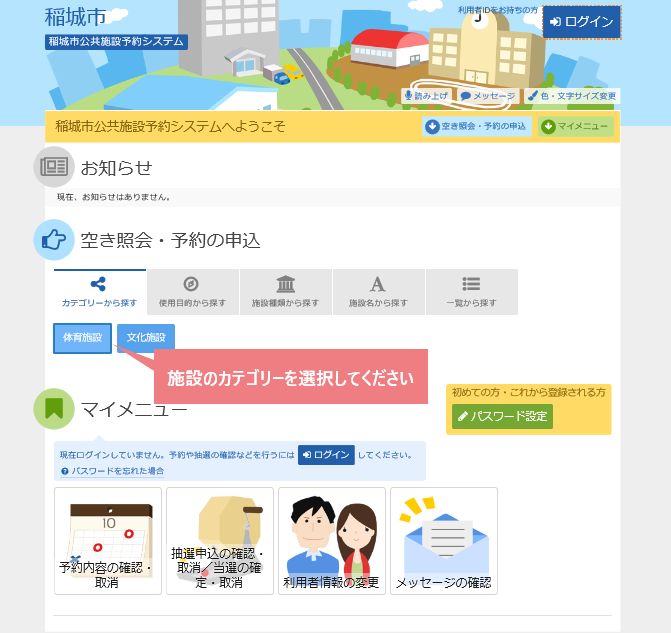Click the share icon on カテゴリーから探す
Screen dimensions: 671x633
[98, 284]
